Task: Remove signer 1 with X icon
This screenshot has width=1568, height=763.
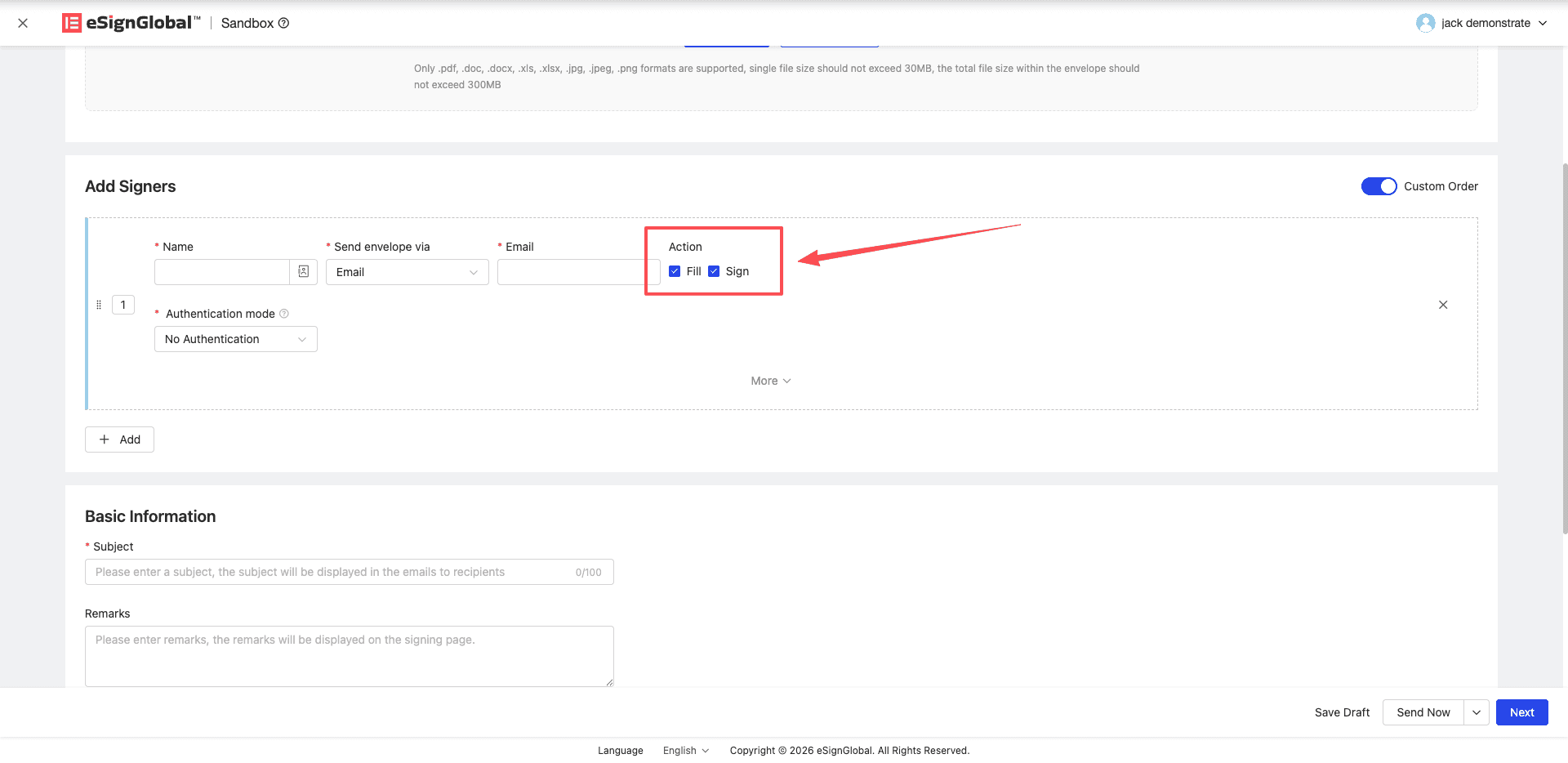Action: pos(1443,305)
